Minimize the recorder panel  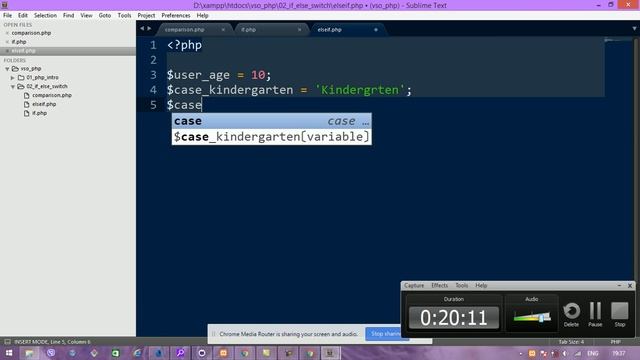coord(619,286)
